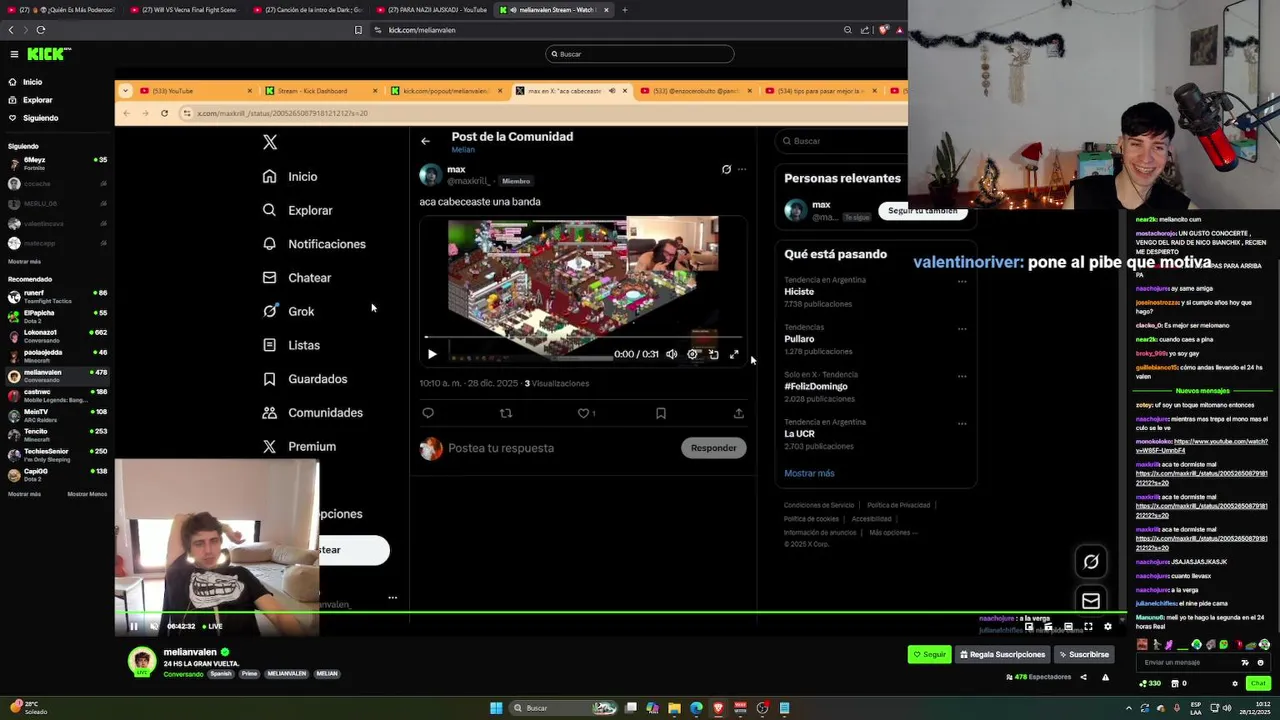Play the video in max's X post
This screenshot has height=720, width=1280.
pyautogui.click(x=432, y=354)
